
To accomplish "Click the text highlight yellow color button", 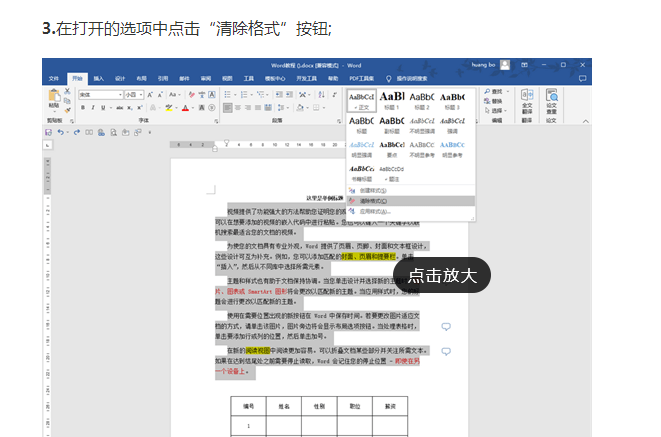I will tap(169, 108).
